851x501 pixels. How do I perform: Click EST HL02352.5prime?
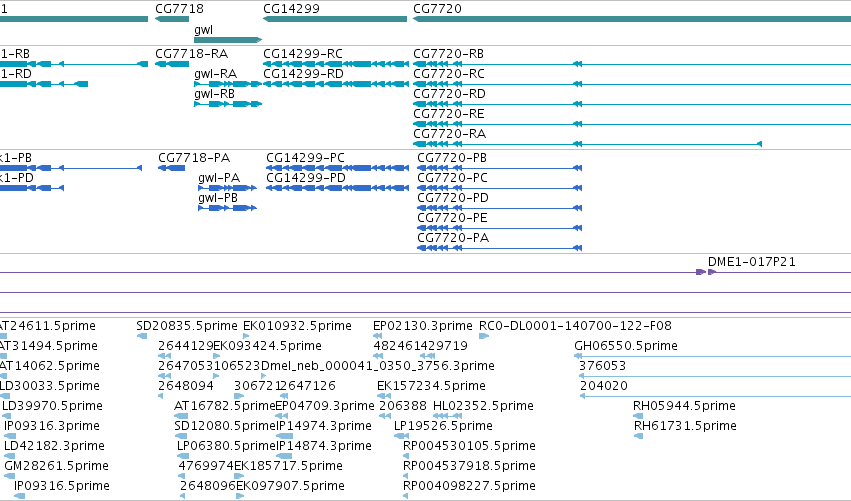[483, 406]
